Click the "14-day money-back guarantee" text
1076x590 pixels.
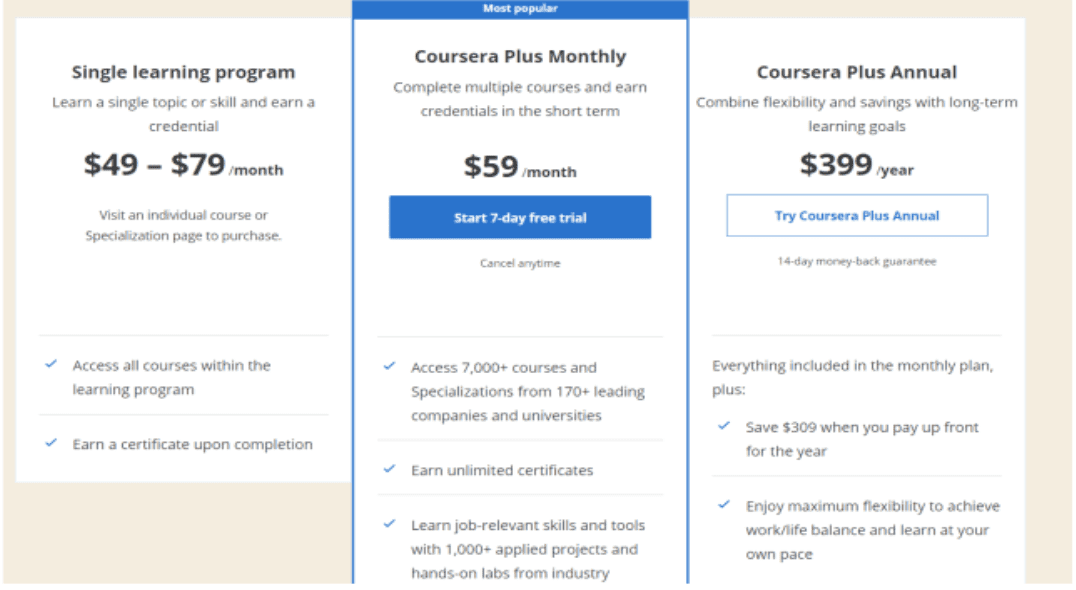pyautogui.click(x=857, y=260)
